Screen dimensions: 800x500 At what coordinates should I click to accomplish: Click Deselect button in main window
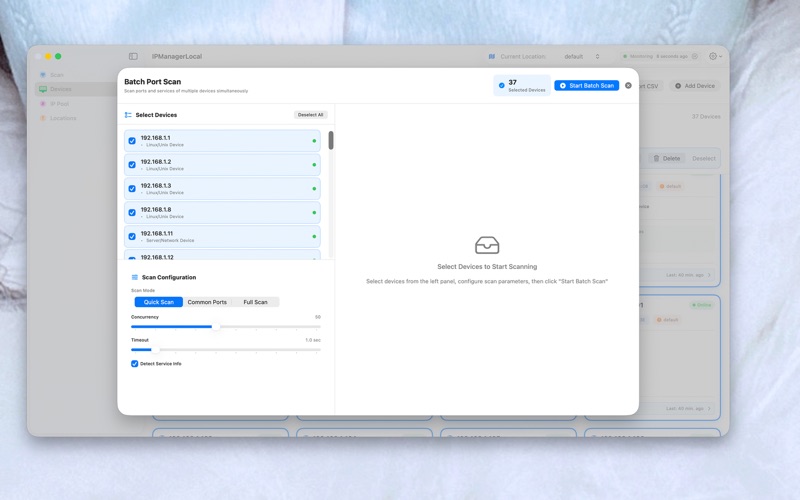pyautogui.click(x=704, y=159)
